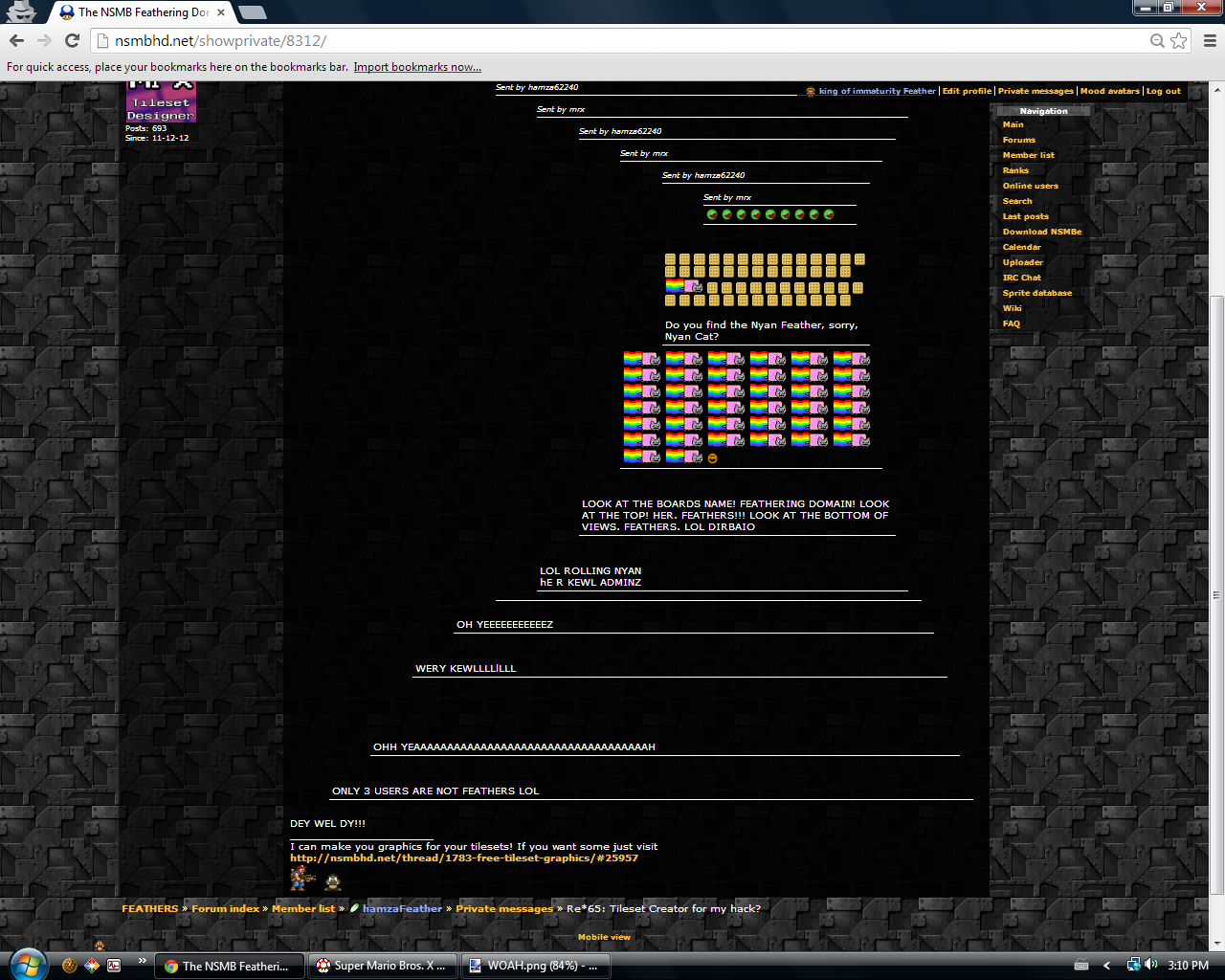
Task: Click the browser back arrow
Action: tap(16, 40)
